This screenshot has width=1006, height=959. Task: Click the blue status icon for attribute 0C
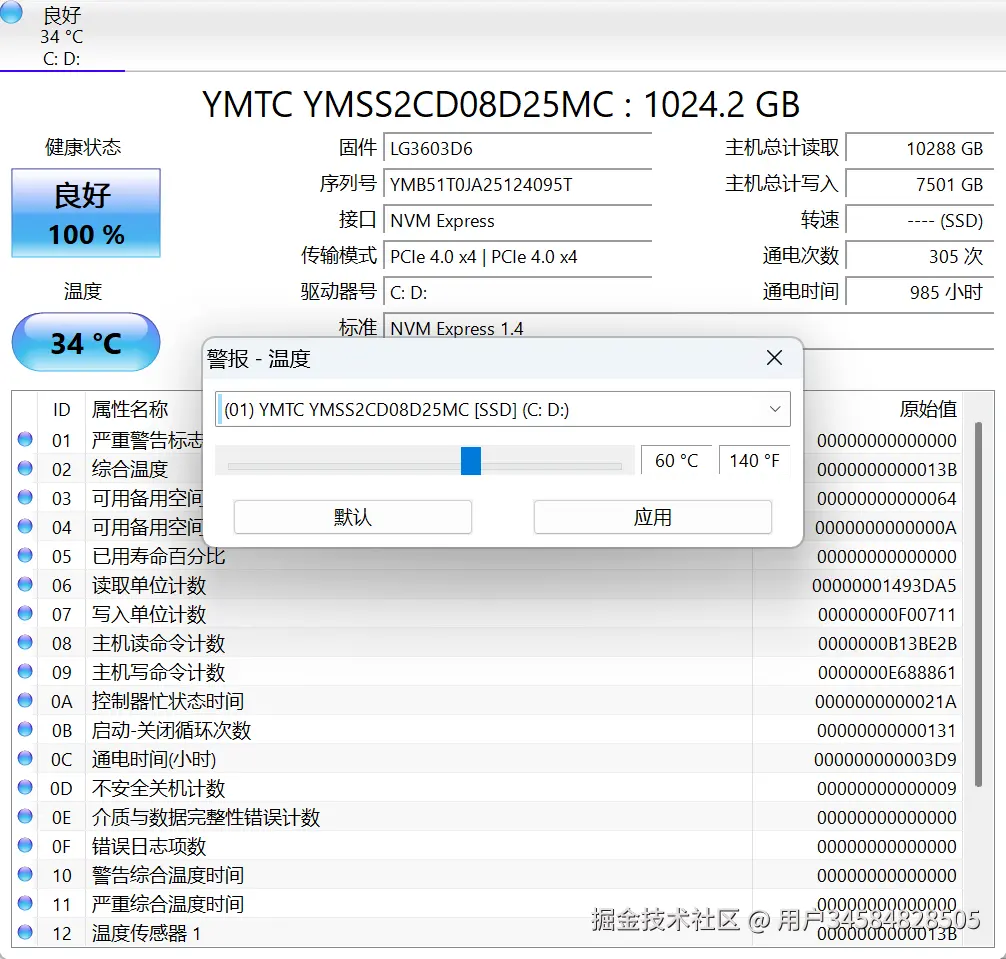click(25, 758)
